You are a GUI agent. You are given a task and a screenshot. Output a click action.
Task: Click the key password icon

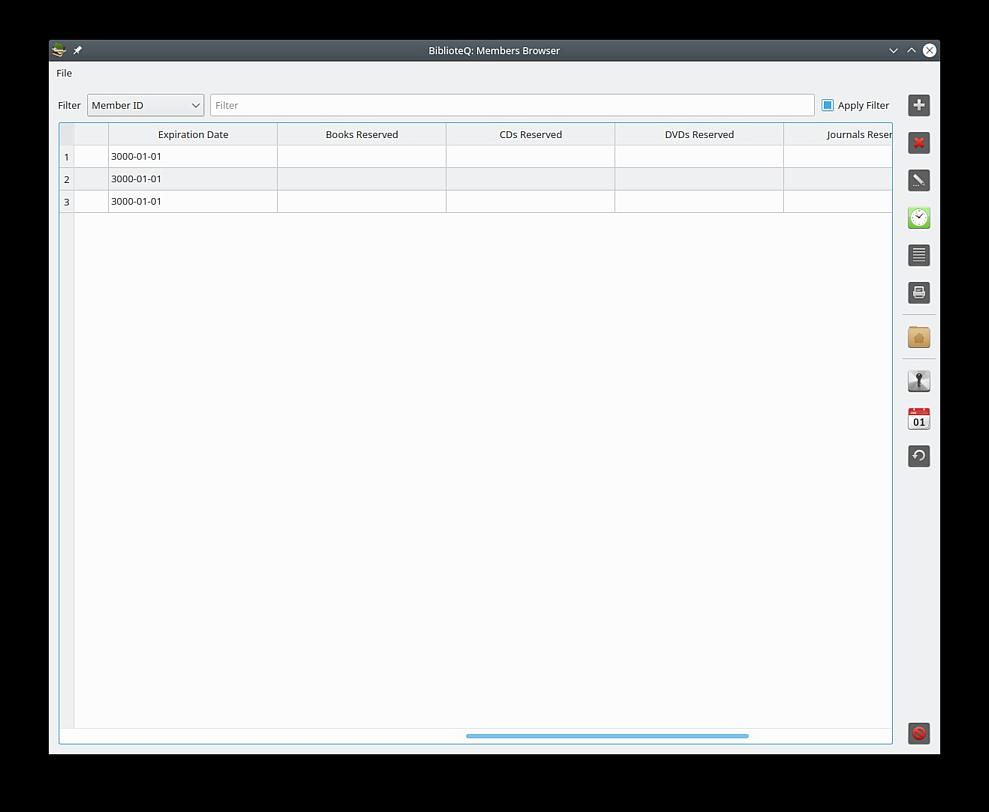click(919, 381)
